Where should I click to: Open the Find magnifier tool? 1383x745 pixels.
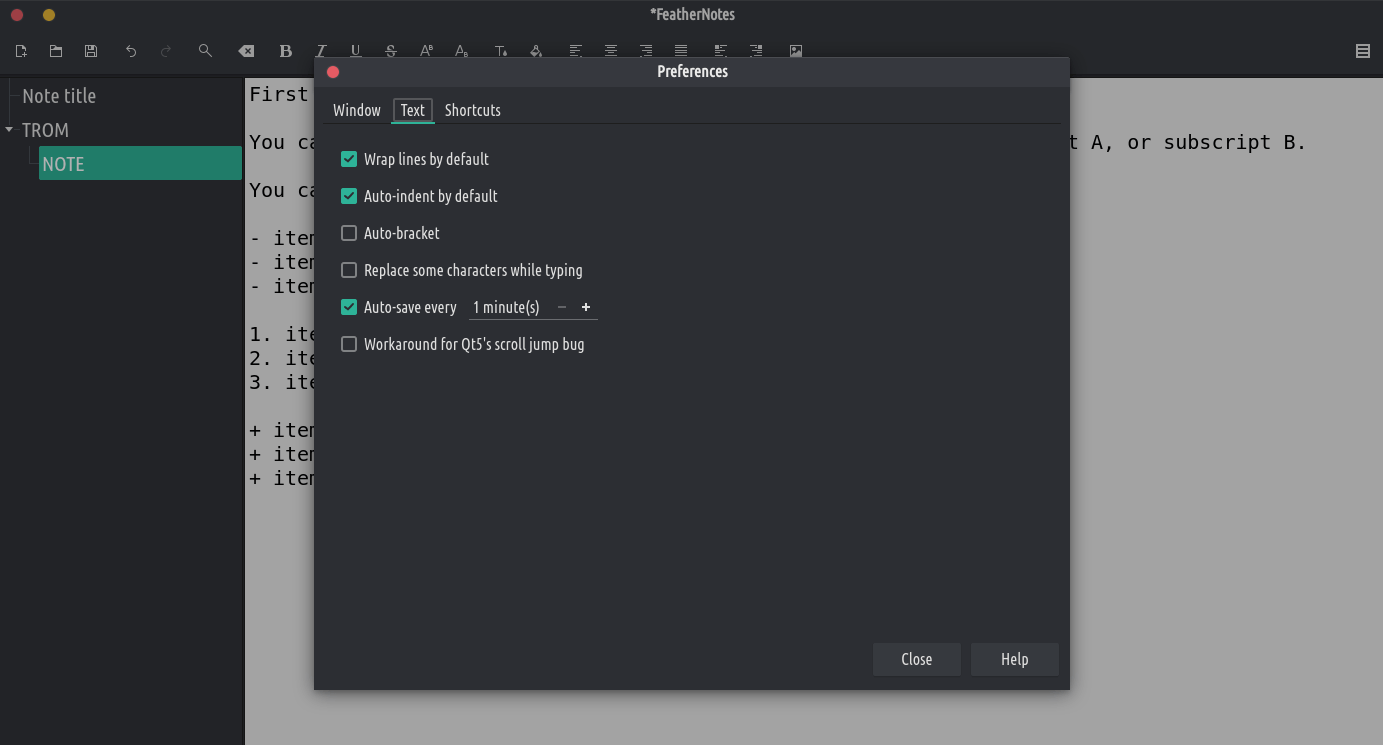[x=205, y=51]
